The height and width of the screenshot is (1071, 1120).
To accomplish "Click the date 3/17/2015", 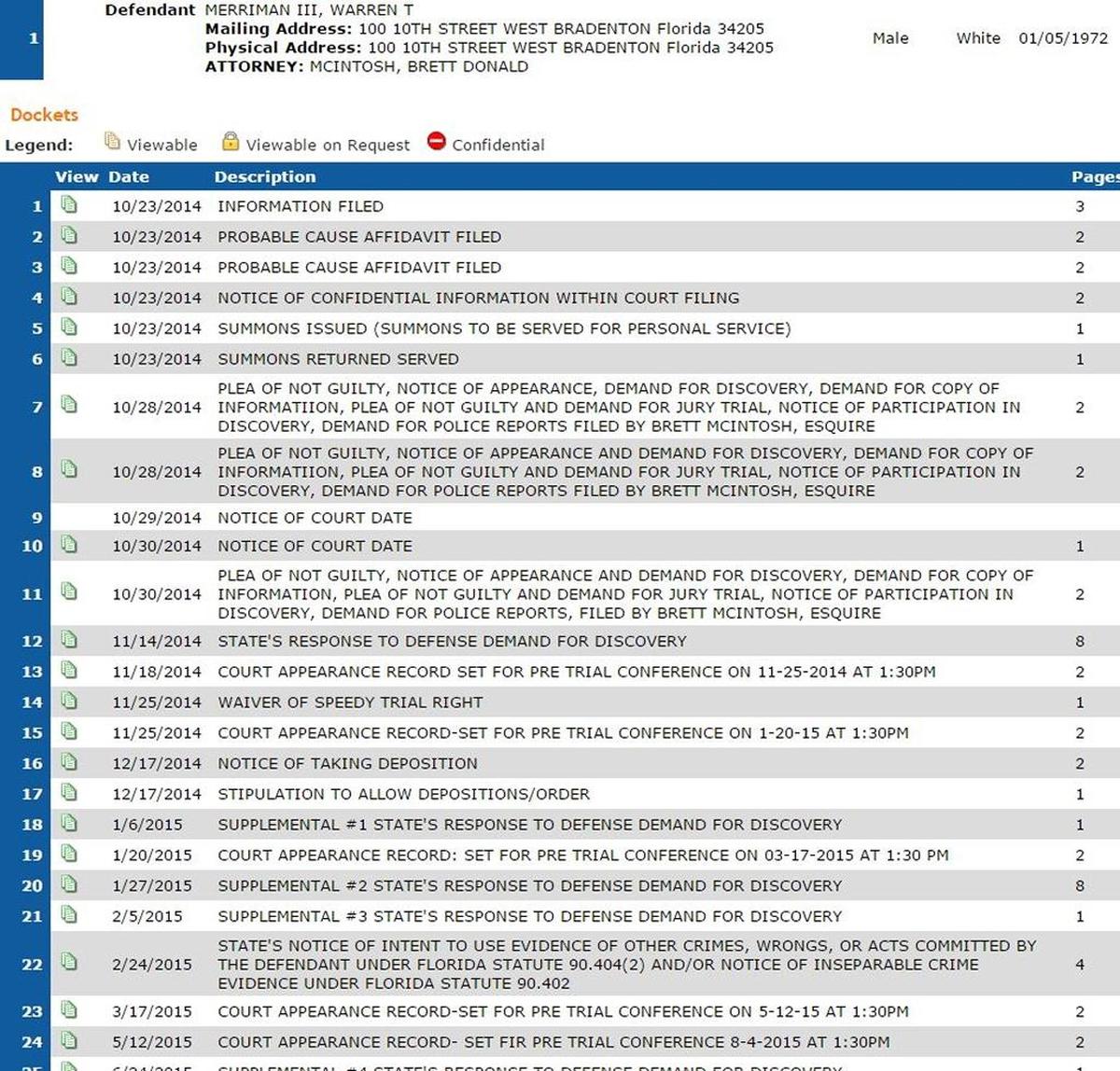I will click(x=152, y=1011).
